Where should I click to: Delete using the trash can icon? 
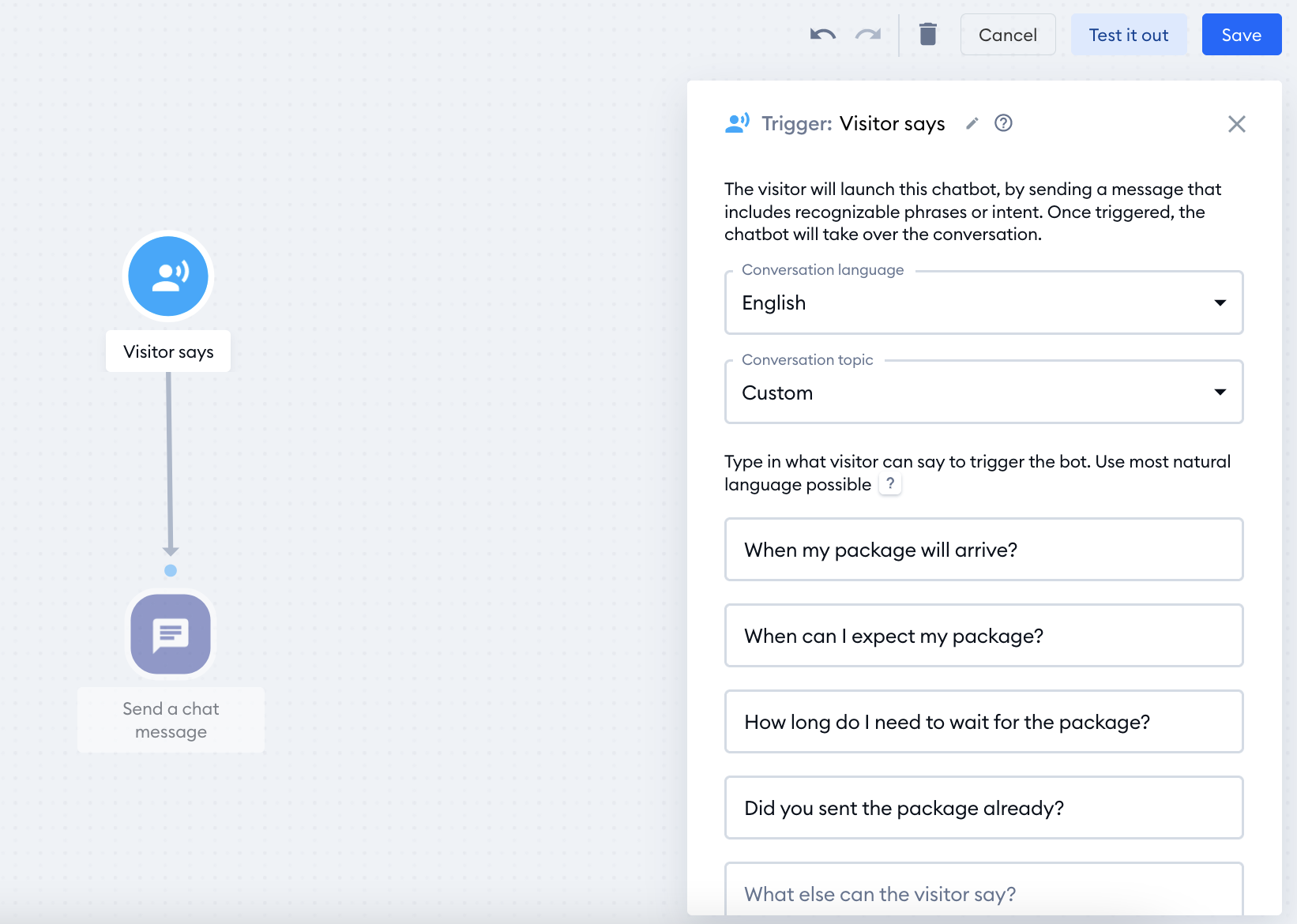pos(928,34)
